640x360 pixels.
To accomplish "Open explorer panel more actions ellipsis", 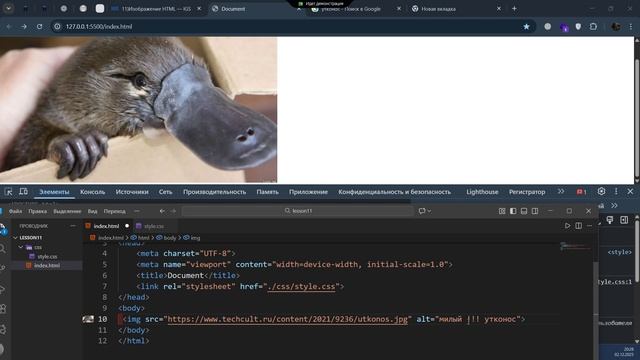I will pyautogui.click(x=73, y=226).
